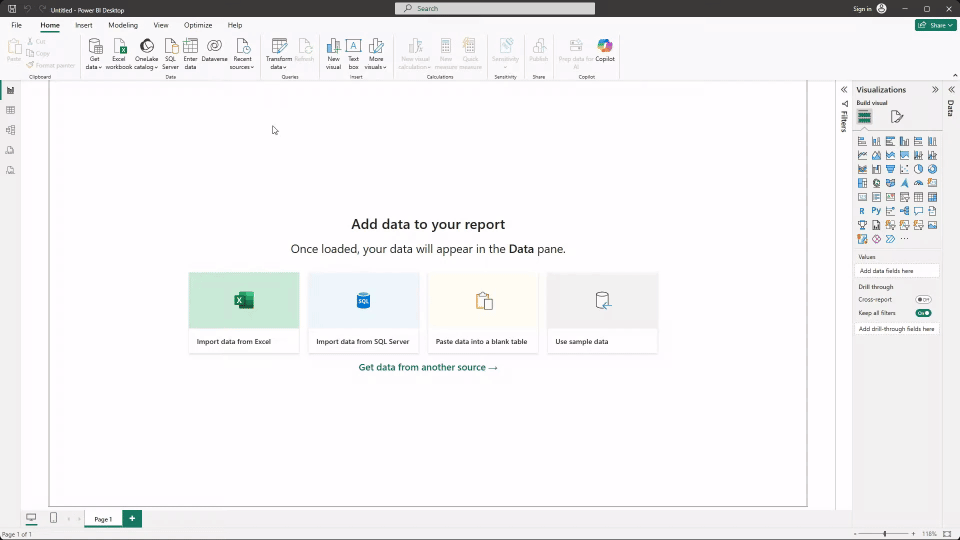Toggle Keep all filters switch
This screenshot has width=960, height=540.
923,313
